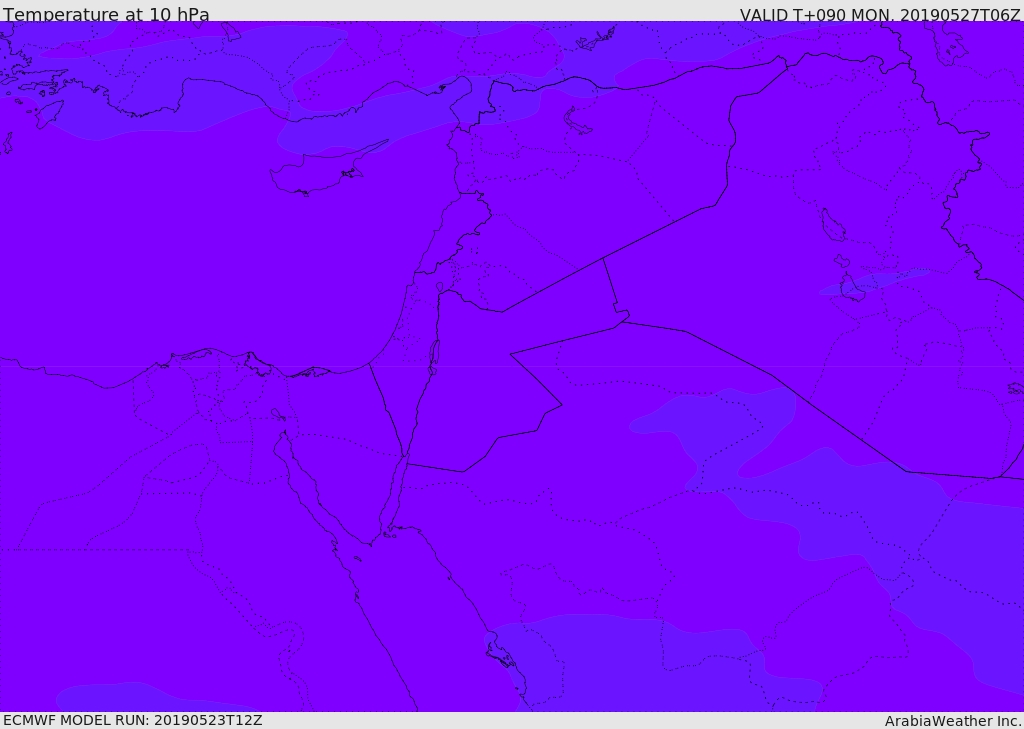Screen dimensions: 1024x729
Task: Click the 'Temperature at 10 hPa' title text
Action: pyautogui.click(x=106, y=14)
